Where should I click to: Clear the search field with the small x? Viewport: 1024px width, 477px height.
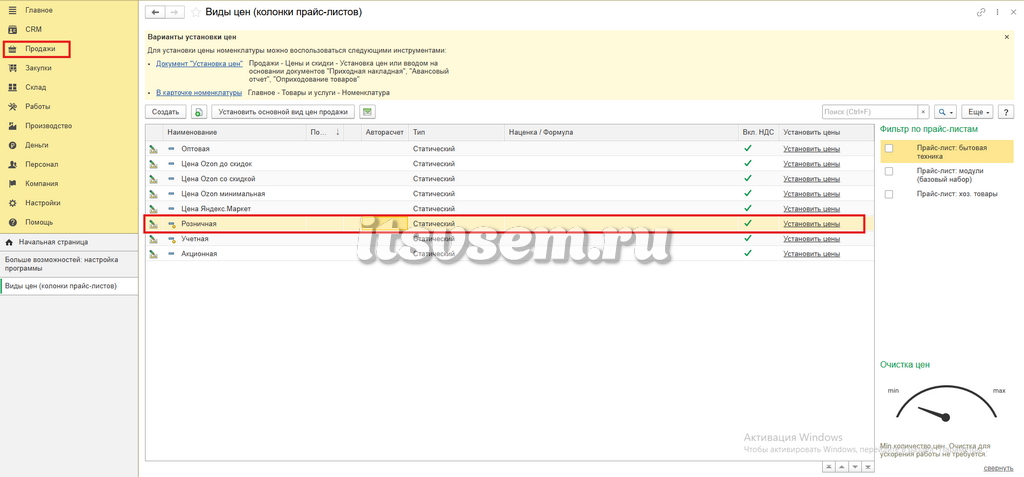click(x=923, y=112)
